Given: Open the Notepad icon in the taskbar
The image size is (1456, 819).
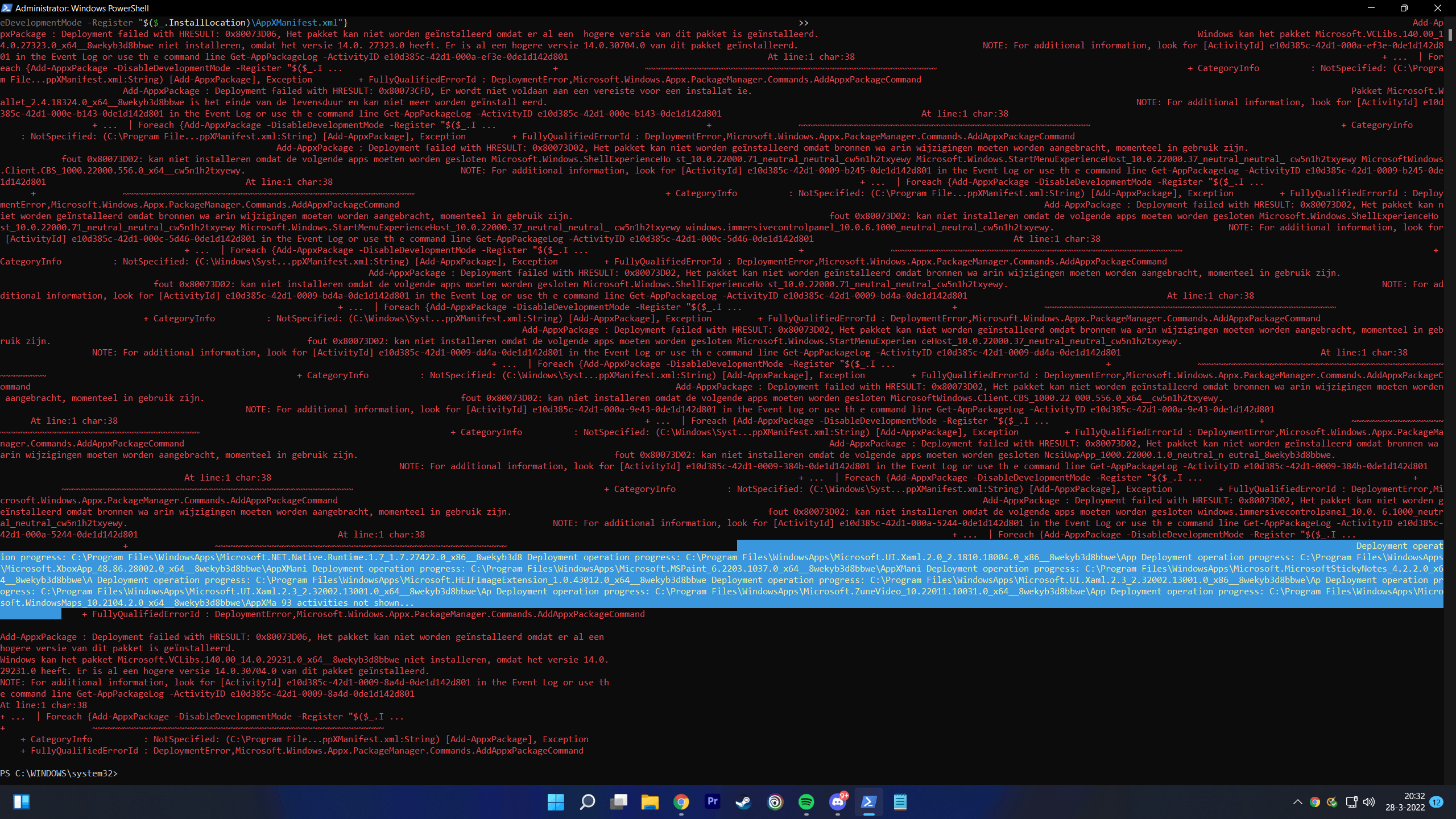Looking at the screenshot, I should point(900,802).
